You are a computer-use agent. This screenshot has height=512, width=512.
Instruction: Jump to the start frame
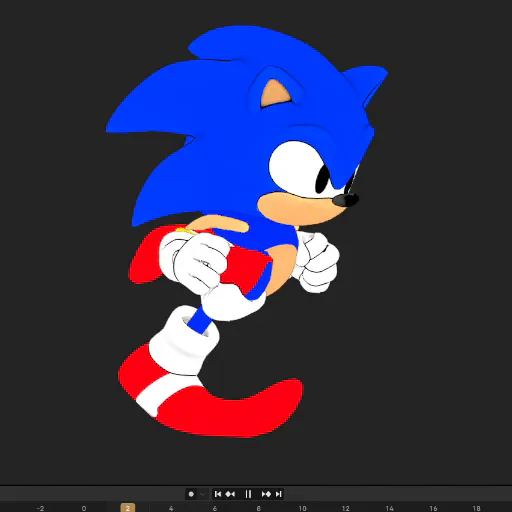218,494
